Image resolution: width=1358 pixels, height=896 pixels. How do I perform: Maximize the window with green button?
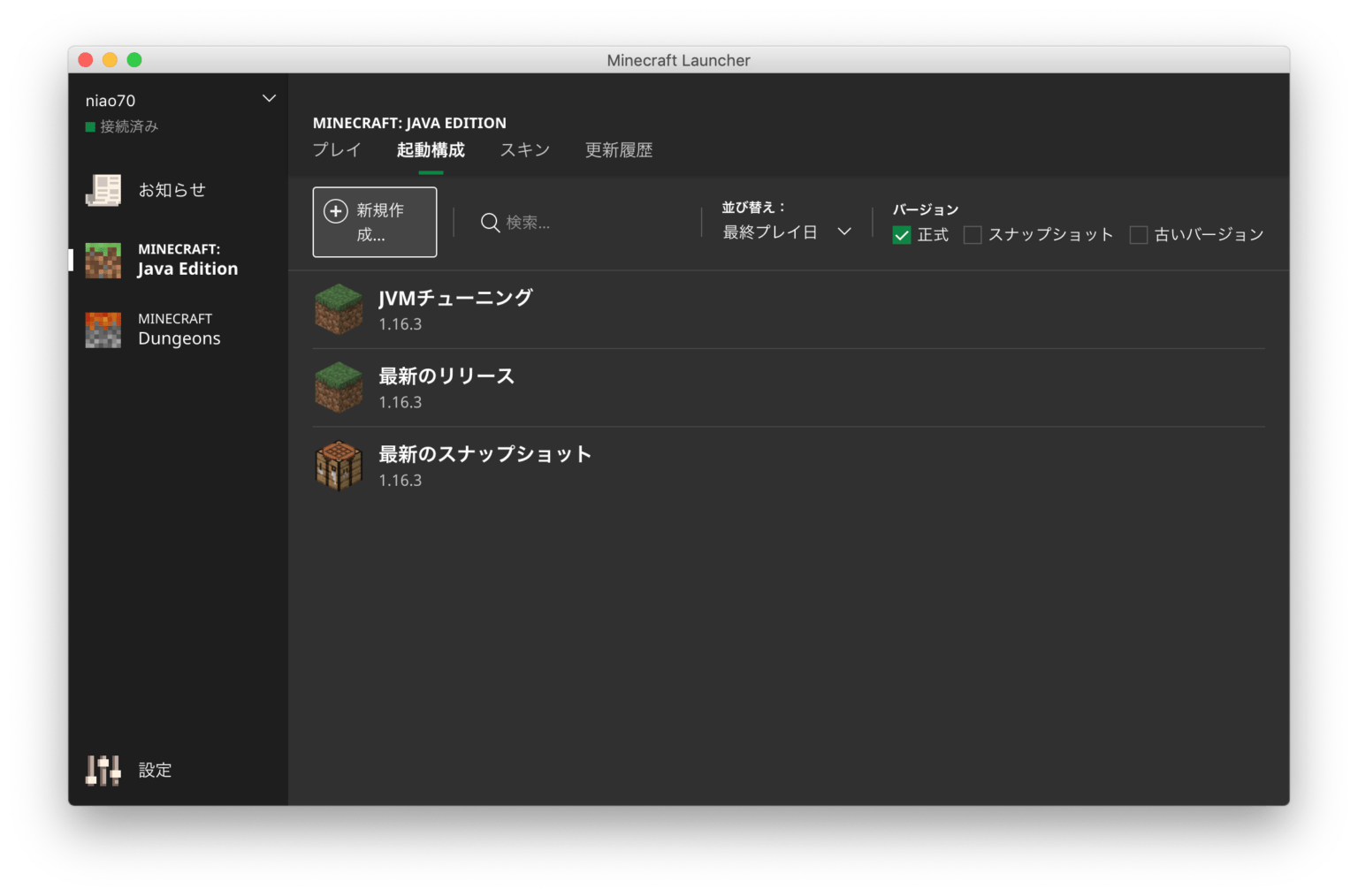tap(134, 59)
